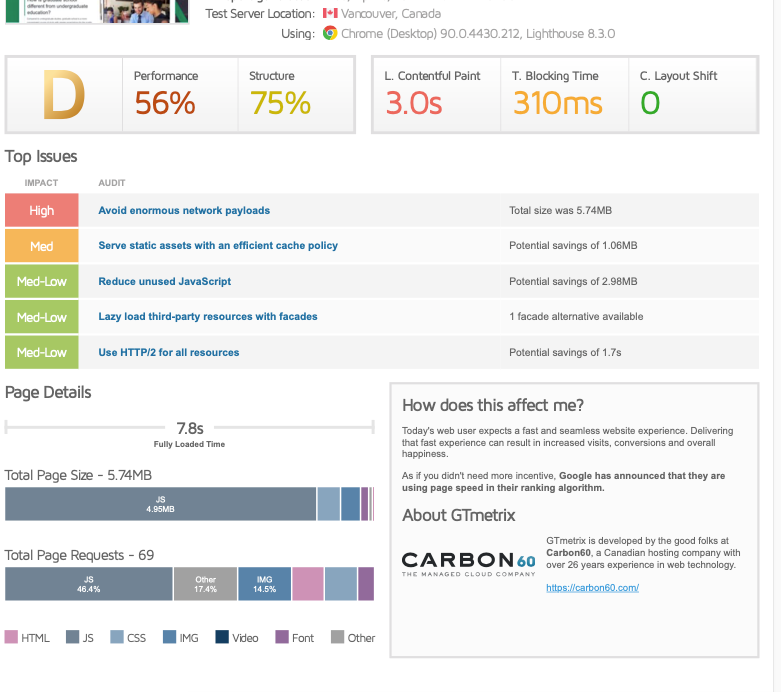The width and height of the screenshot is (781, 692).
Task: Click the 'Page Details' heading
Action: point(48,393)
